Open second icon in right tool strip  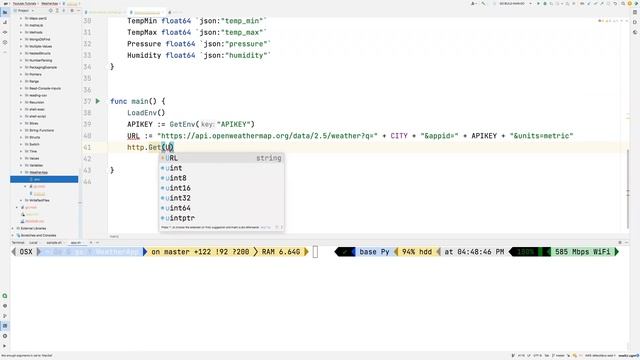coord(635,22)
